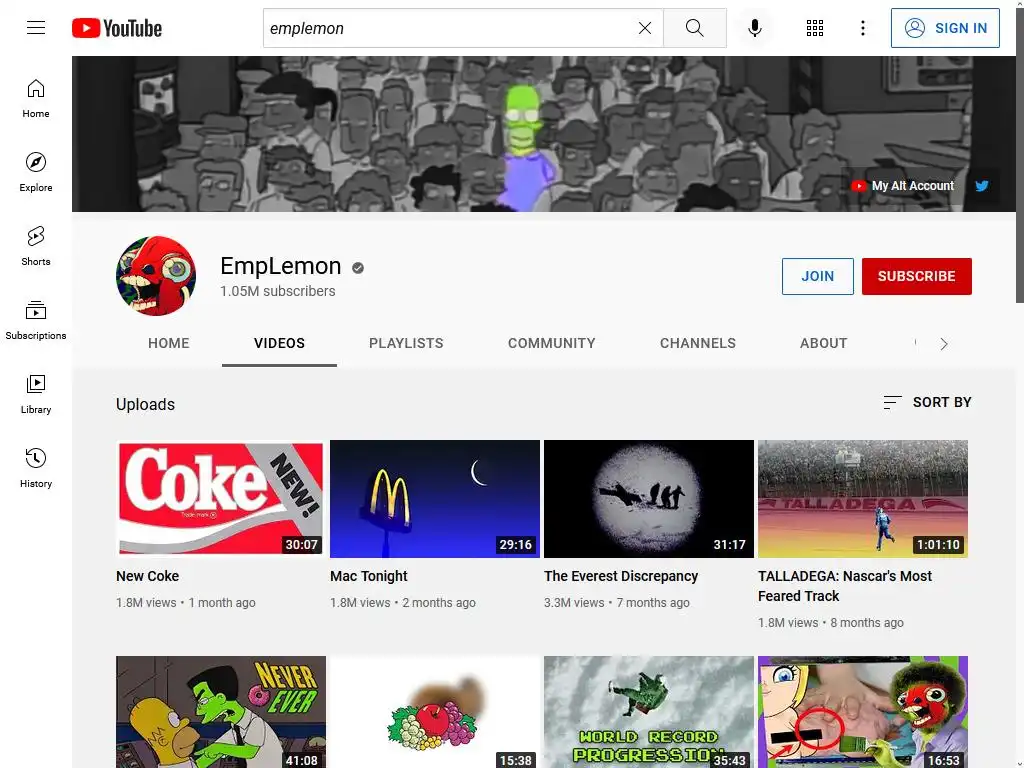Image resolution: width=1024 pixels, height=768 pixels.
Task: Click the Mac Tonight video title
Action: [369, 576]
